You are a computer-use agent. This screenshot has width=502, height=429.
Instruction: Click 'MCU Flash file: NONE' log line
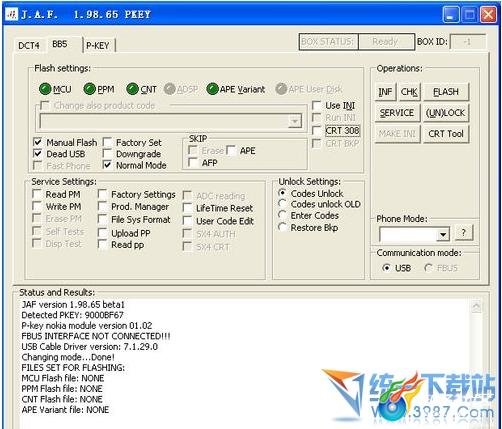[63, 378]
